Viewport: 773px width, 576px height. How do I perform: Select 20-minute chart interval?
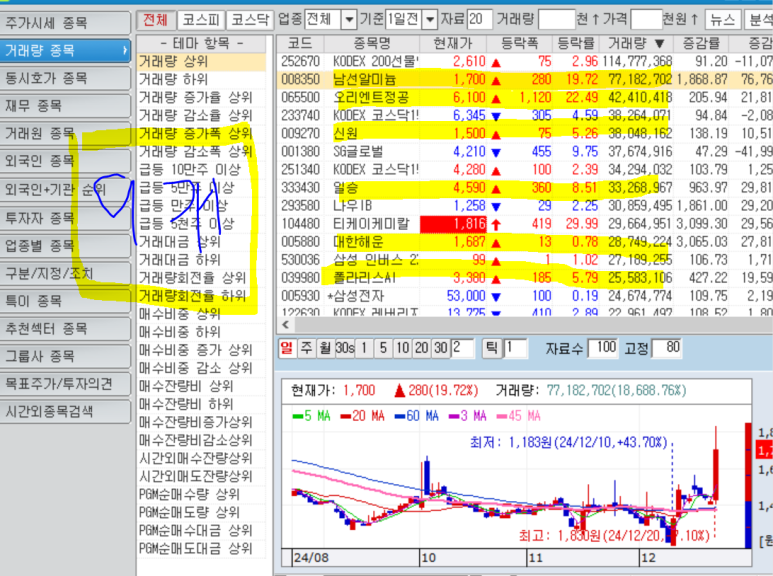point(422,348)
